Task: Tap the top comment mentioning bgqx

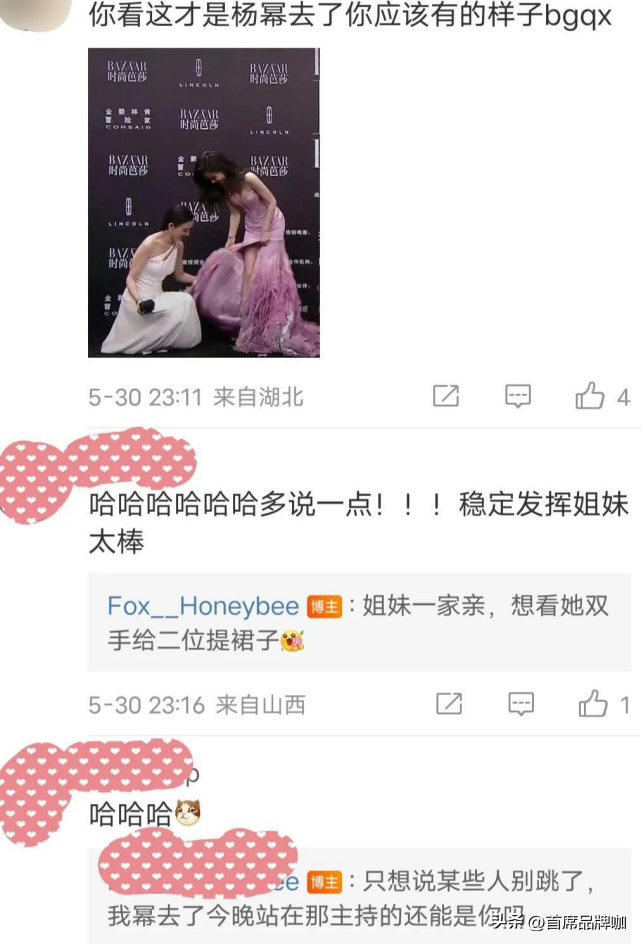Action: point(350,14)
